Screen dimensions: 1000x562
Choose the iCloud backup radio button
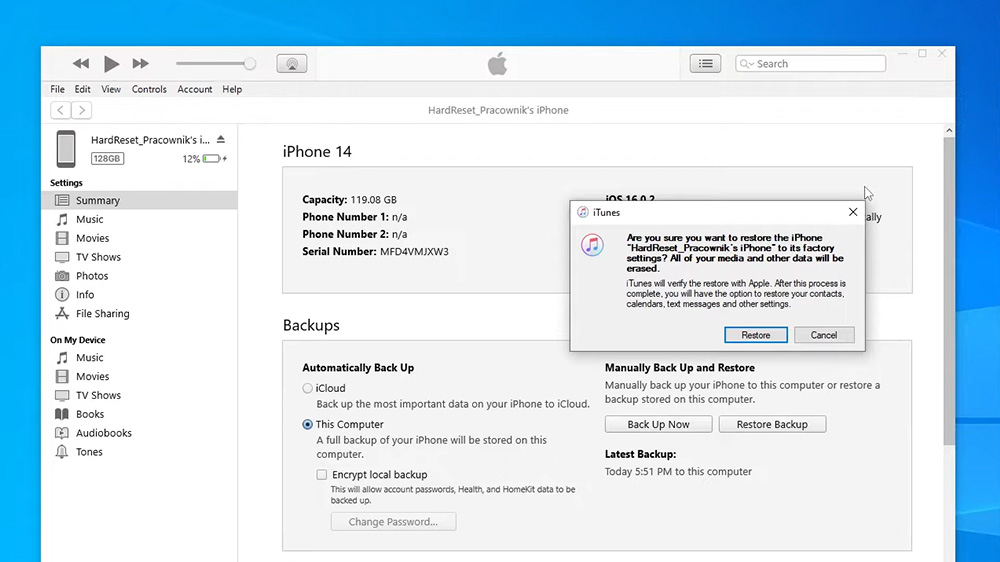click(307, 388)
